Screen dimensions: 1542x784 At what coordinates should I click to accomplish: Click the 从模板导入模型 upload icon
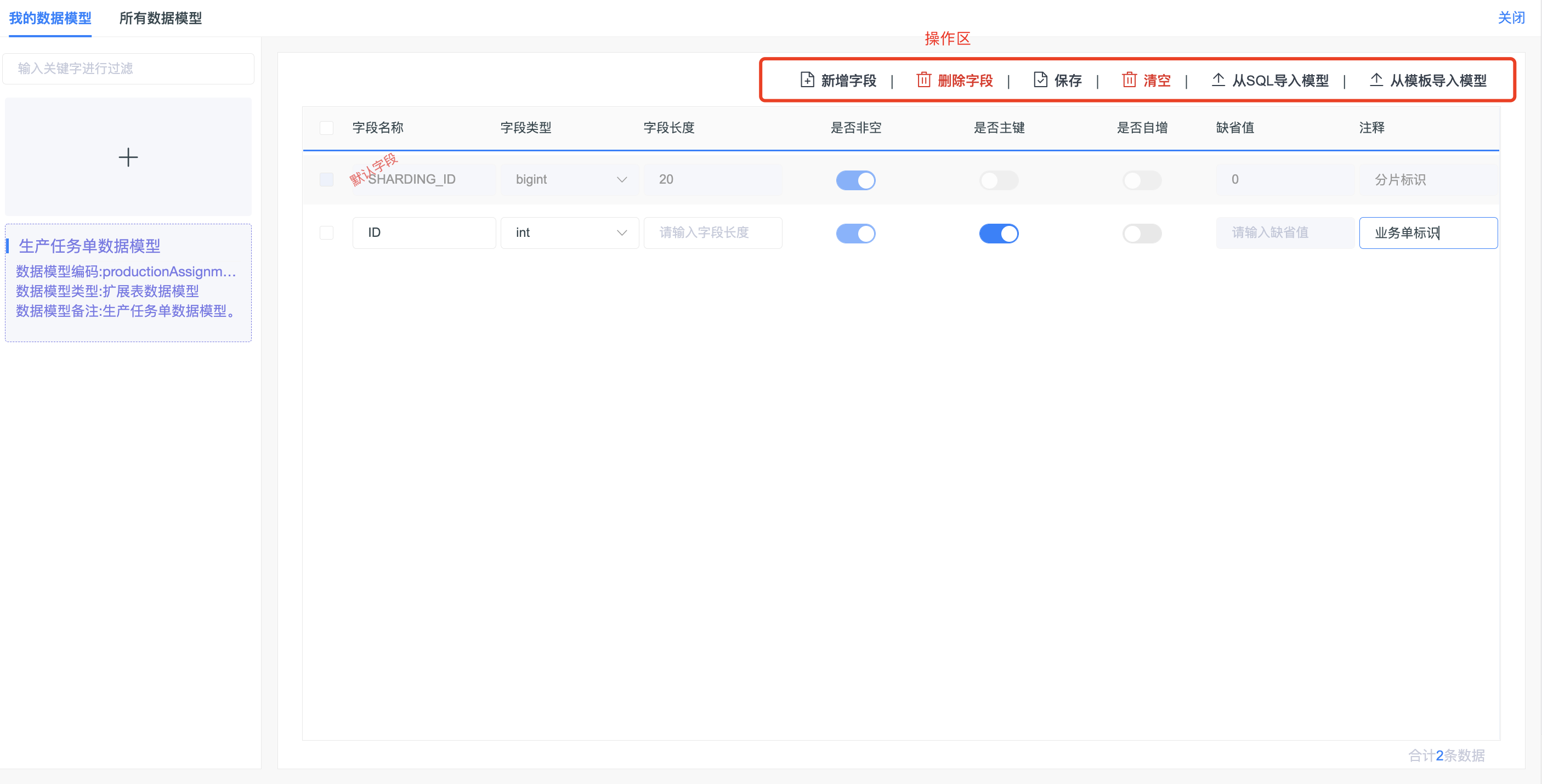coord(1376,79)
